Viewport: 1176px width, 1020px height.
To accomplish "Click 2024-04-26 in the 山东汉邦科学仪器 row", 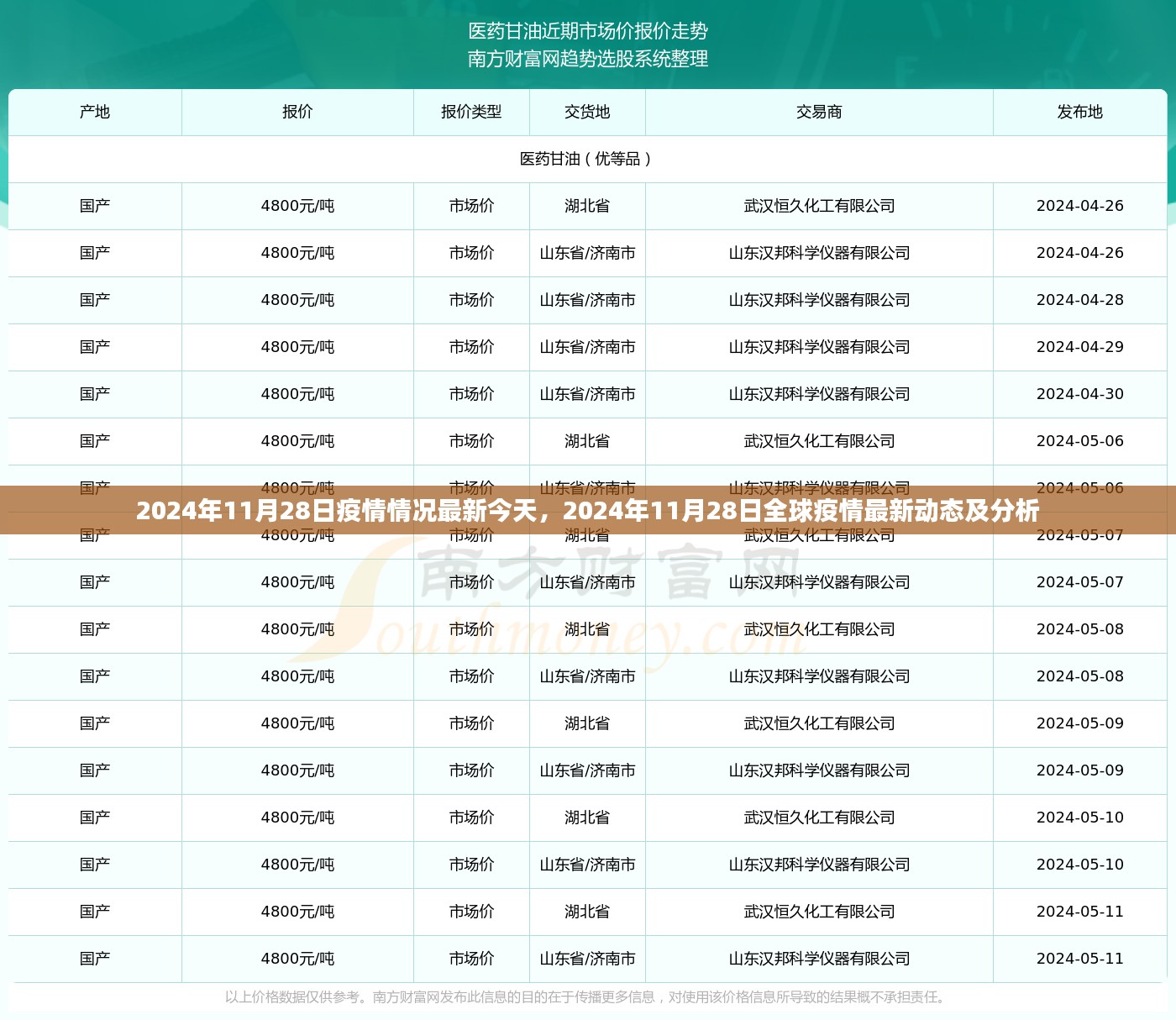I will coord(1080,253).
